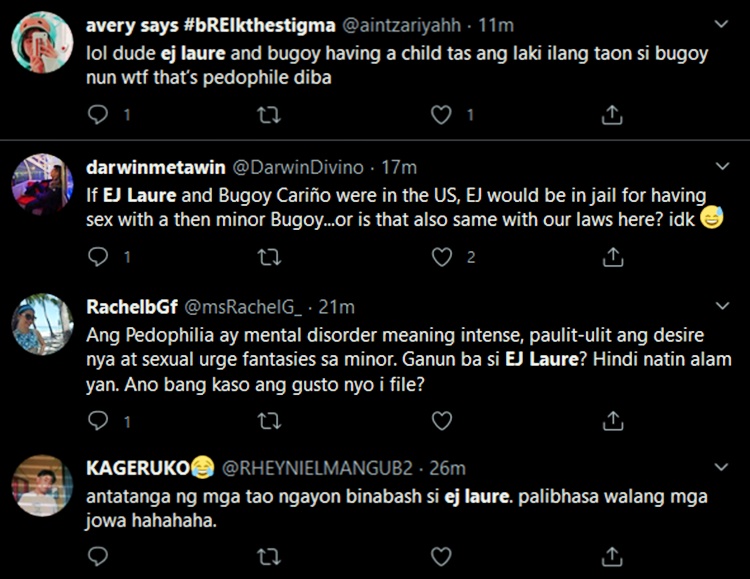Viewport: 750px width, 579px height.
Task: Click RachelbGf's profile photo
Action: (42, 324)
